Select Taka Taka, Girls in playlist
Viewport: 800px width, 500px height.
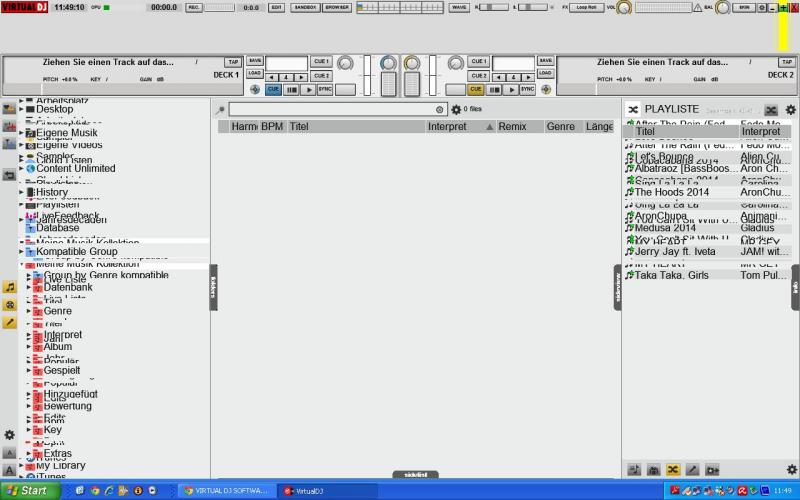tap(671, 275)
